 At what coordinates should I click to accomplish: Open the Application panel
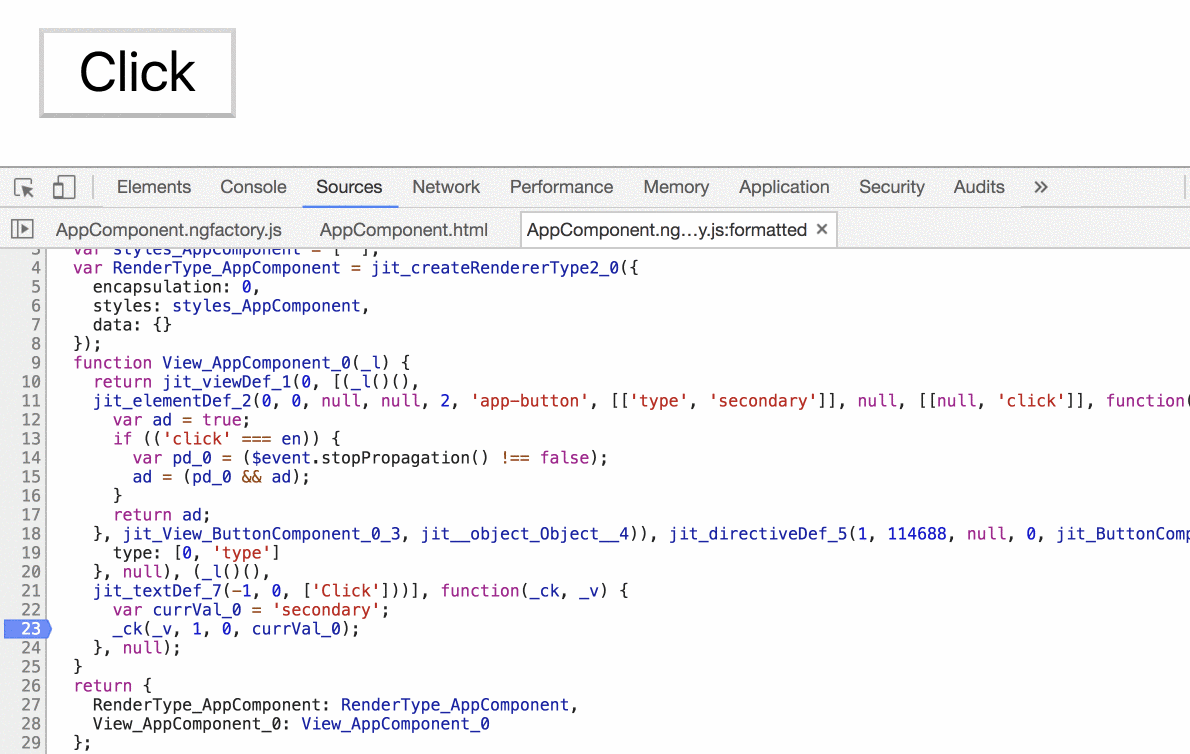tap(784, 187)
